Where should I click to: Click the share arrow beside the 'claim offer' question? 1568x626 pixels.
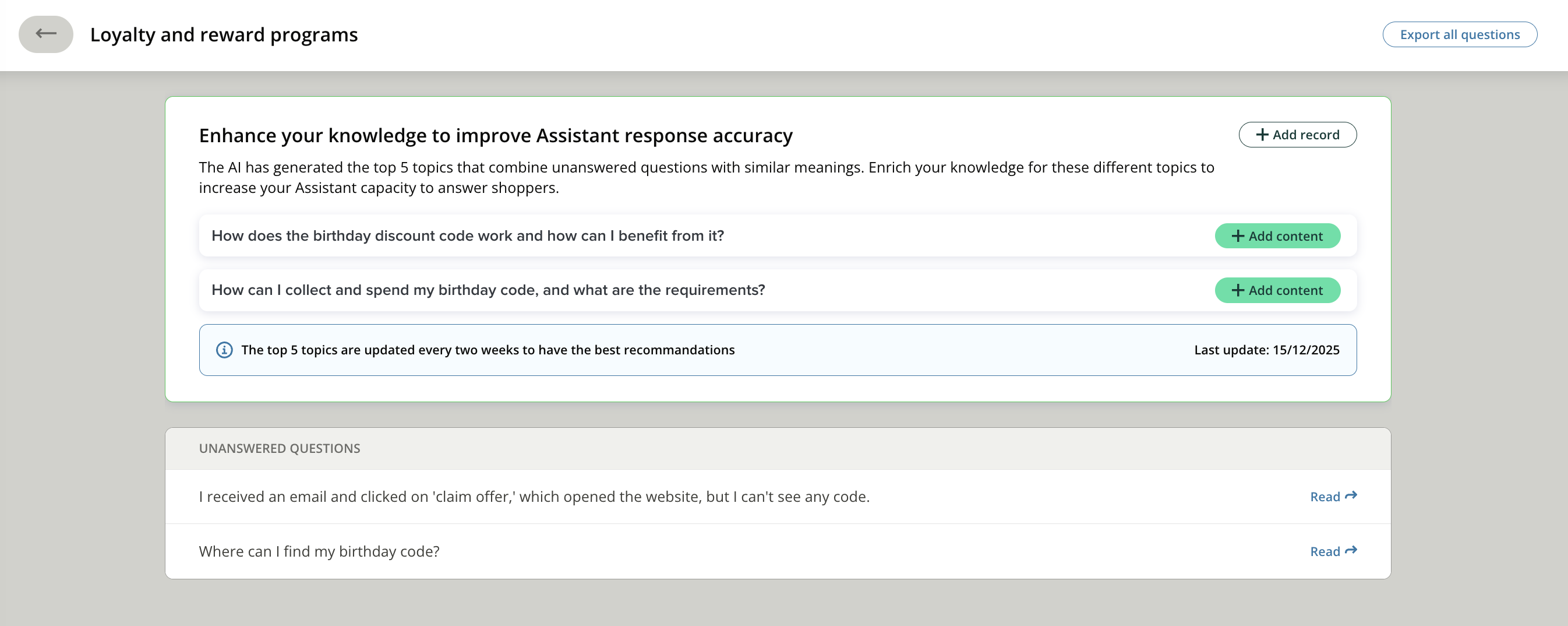coord(1351,495)
